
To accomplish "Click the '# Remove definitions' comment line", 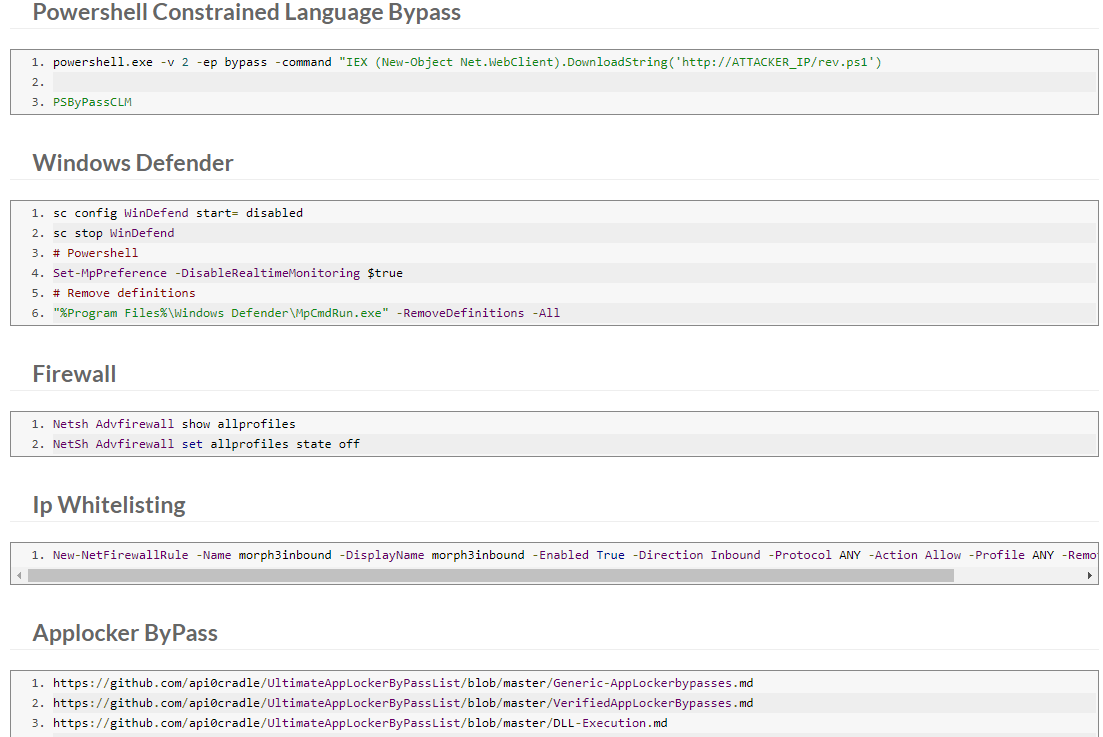I will click(x=124, y=293).
